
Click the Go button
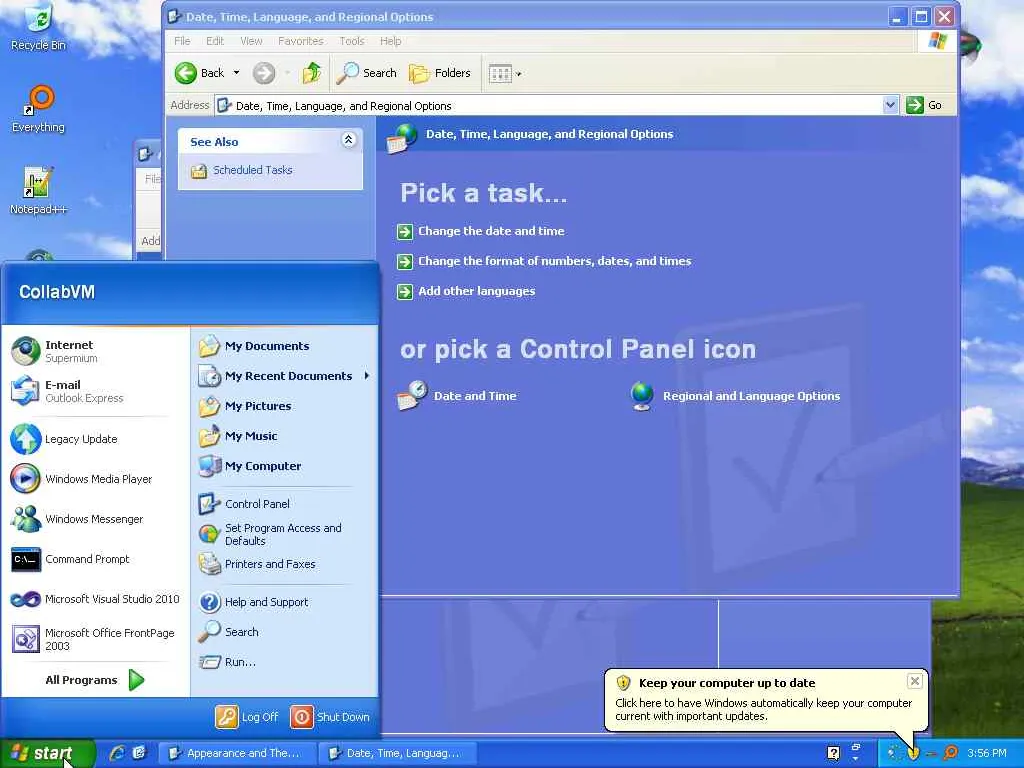[925, 105]
